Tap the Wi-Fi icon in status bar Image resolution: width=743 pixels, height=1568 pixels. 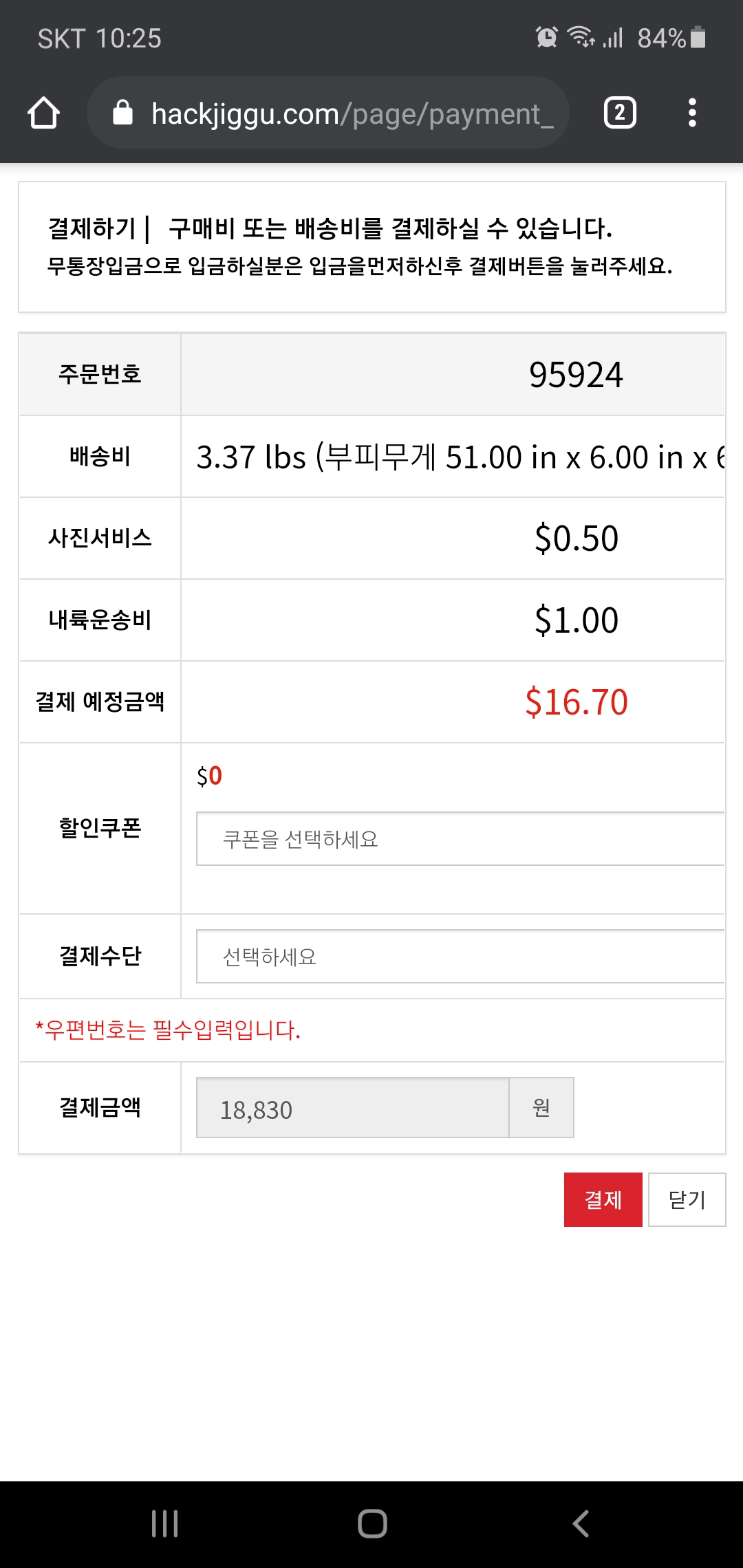coord(581,37)
